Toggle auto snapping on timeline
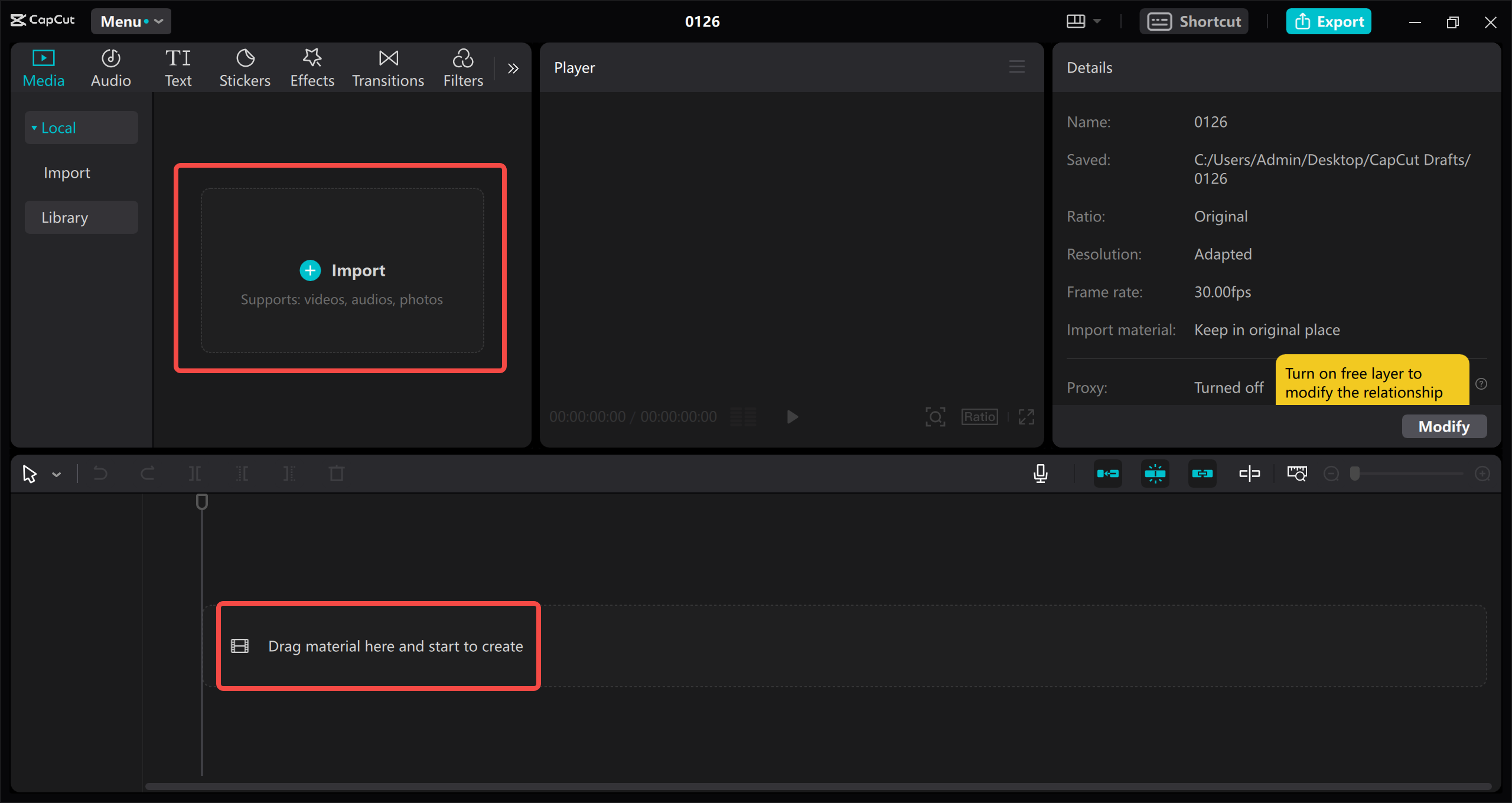1512x803 pixels. coord(1155,474)
